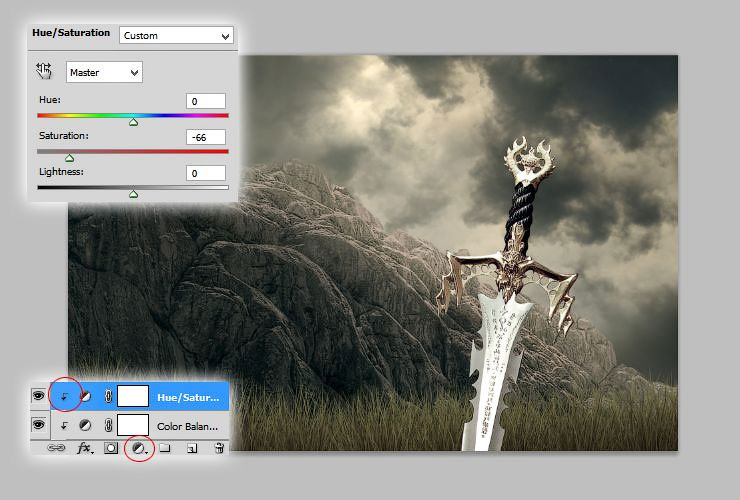Click the Lightness value field
Viewport: 740px width, 500px height.
[x=206, y=173]
